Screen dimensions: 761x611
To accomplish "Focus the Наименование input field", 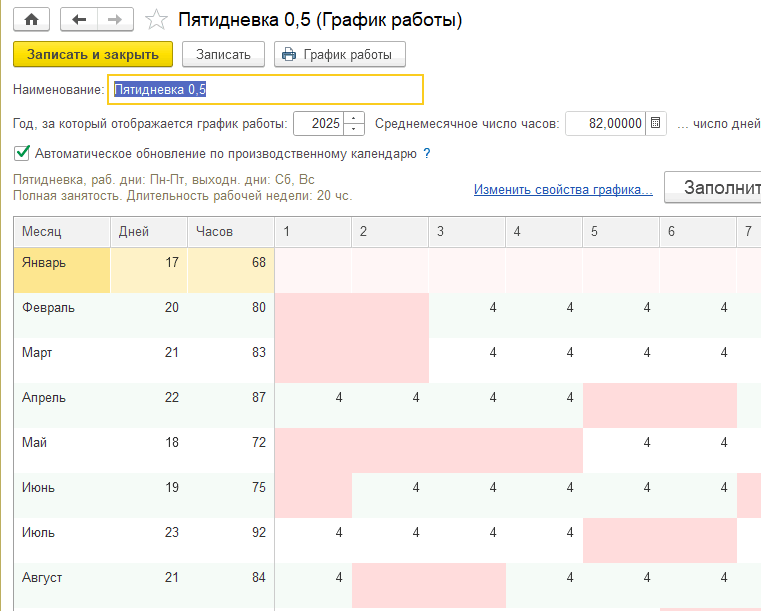I will coord(265,89).
